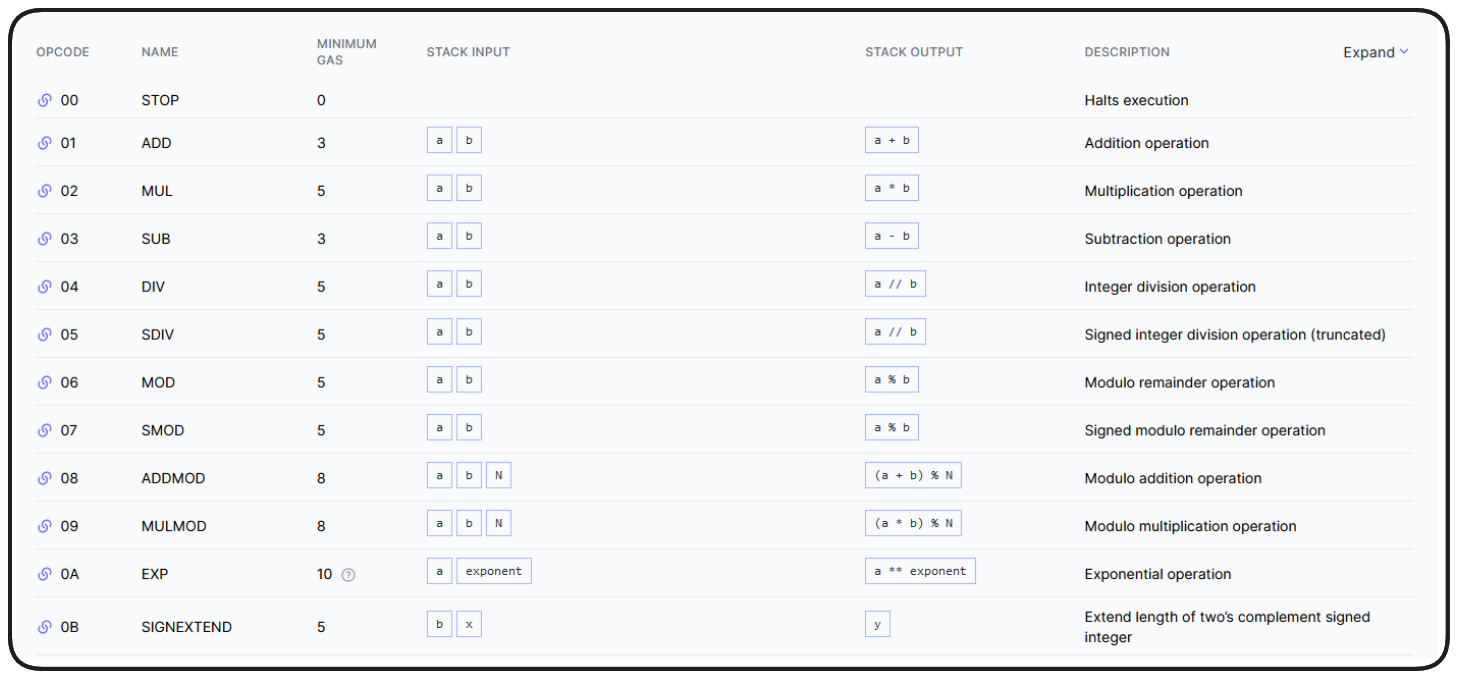Image resolution: width=1457 pixels, height=678 pixels.
Task: Click the anchor link icon beside SUB
Action: pyautogui.click(x=45, y=239)
